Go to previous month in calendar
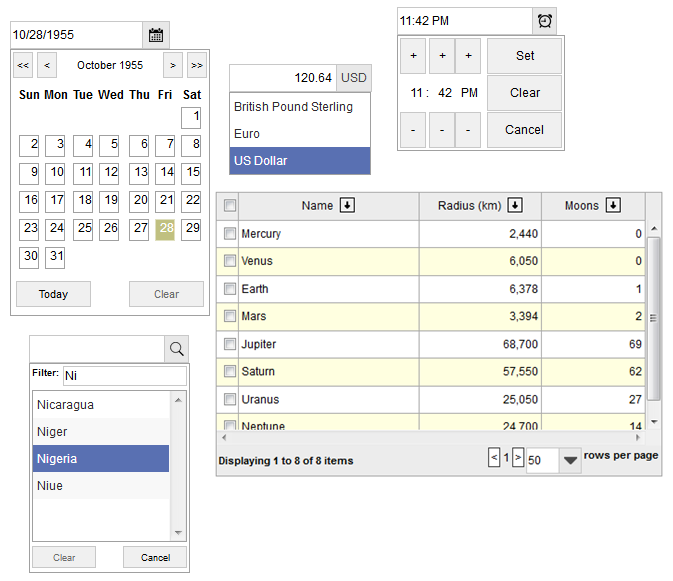The image size is (673, 581). pyautogui.click(x=47, y=65)
